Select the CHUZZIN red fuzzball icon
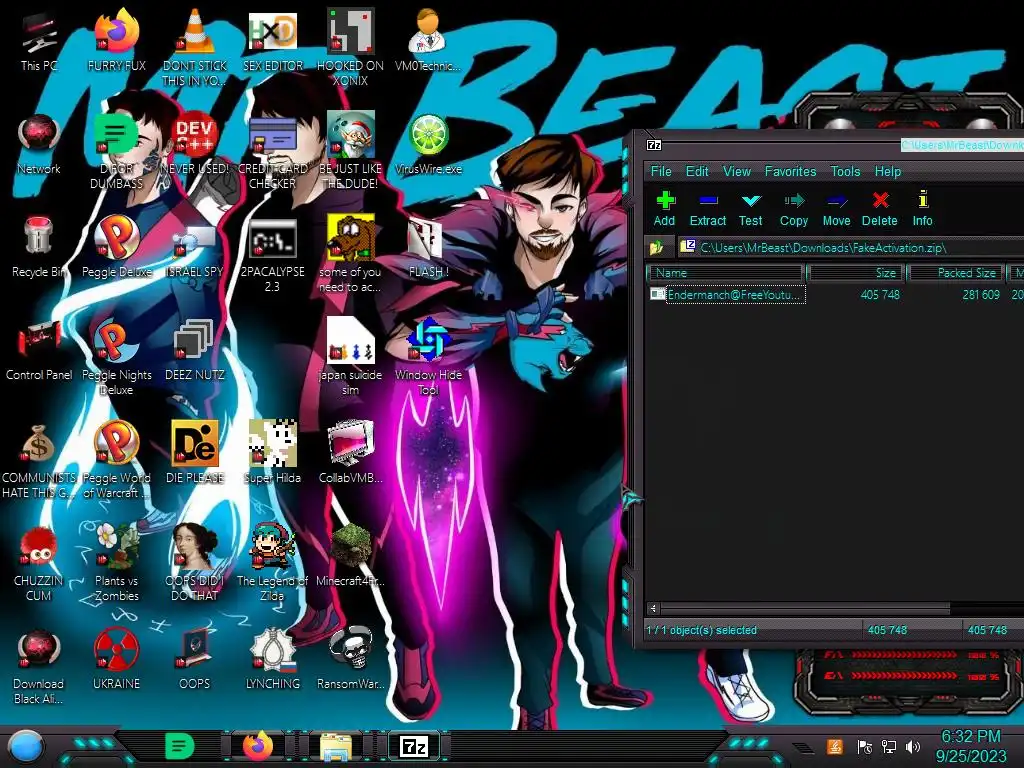1024x768 pixels. tap(39, 562)
